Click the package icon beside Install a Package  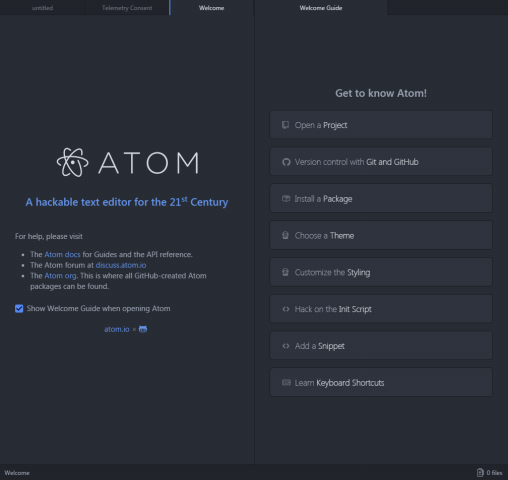pos(286,199)
